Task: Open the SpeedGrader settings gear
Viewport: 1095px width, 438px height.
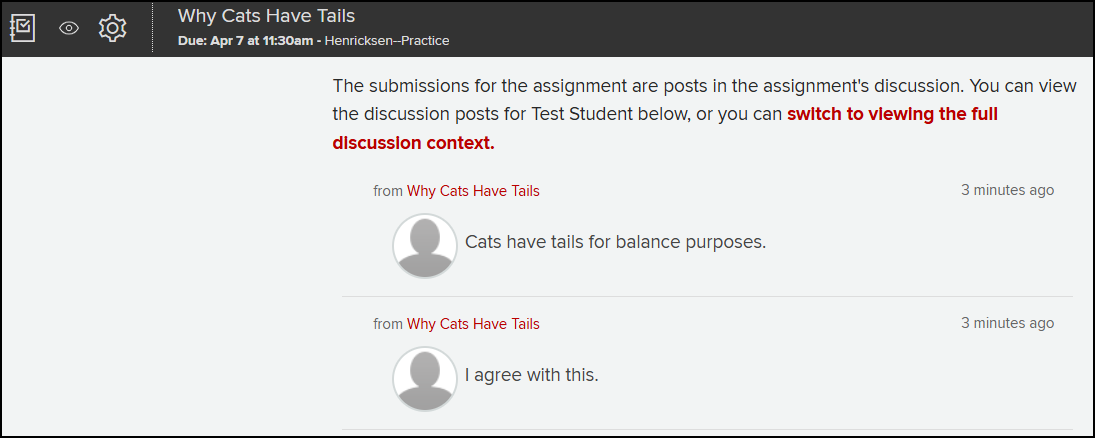Action: pos(112,28)
